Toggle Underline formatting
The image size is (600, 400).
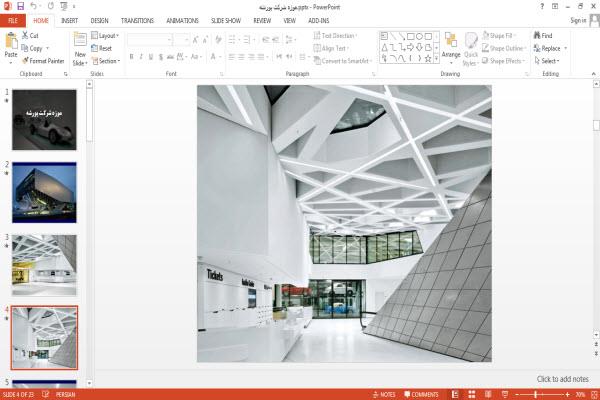tap(151, 57)
